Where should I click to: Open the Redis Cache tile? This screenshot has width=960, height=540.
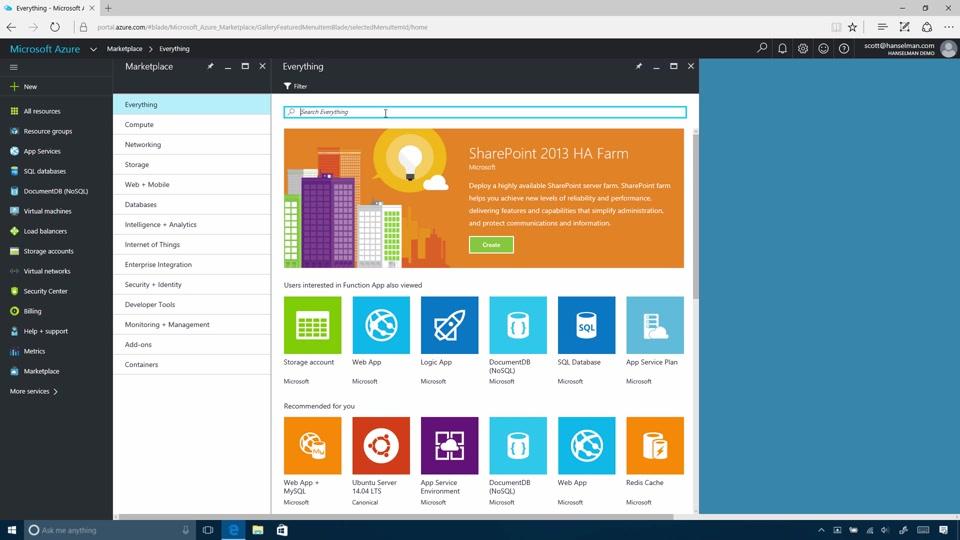[655, 446]
